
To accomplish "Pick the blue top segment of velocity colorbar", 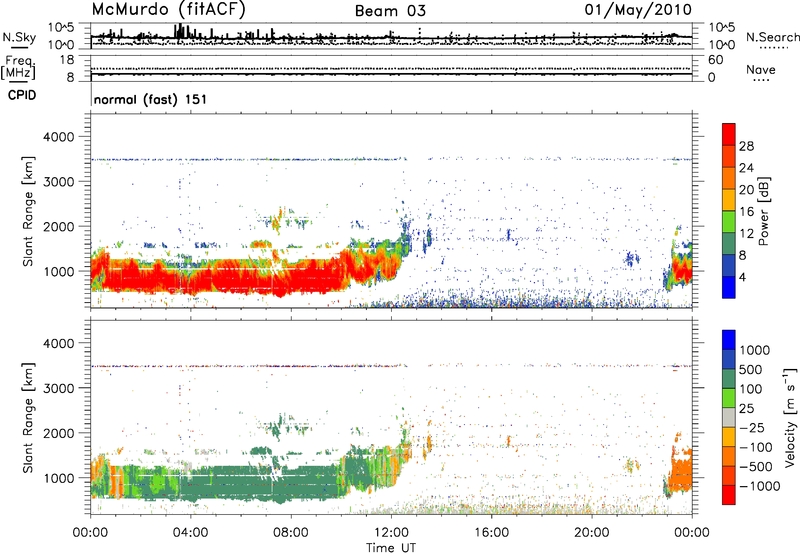I will (729, 340).
